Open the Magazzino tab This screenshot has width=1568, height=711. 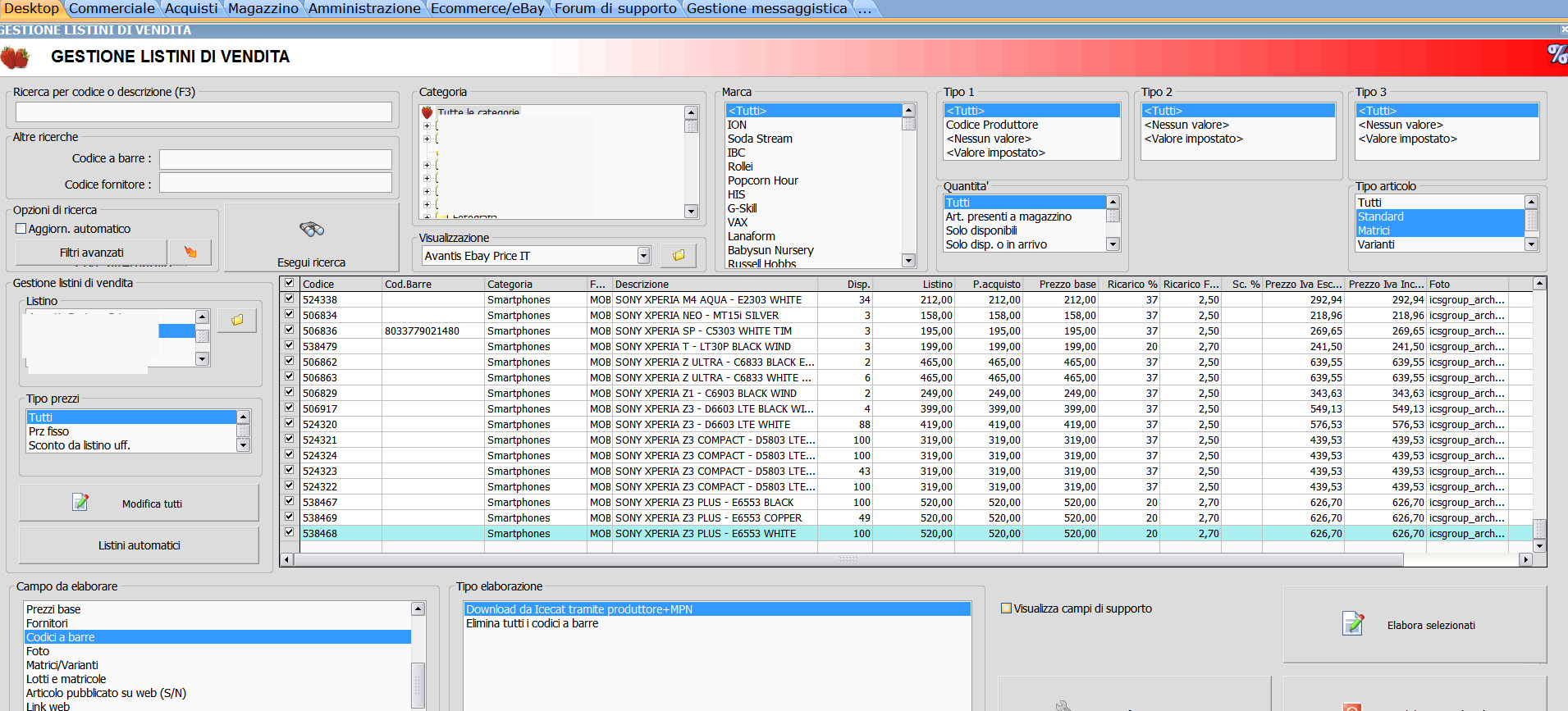[263, 8]
